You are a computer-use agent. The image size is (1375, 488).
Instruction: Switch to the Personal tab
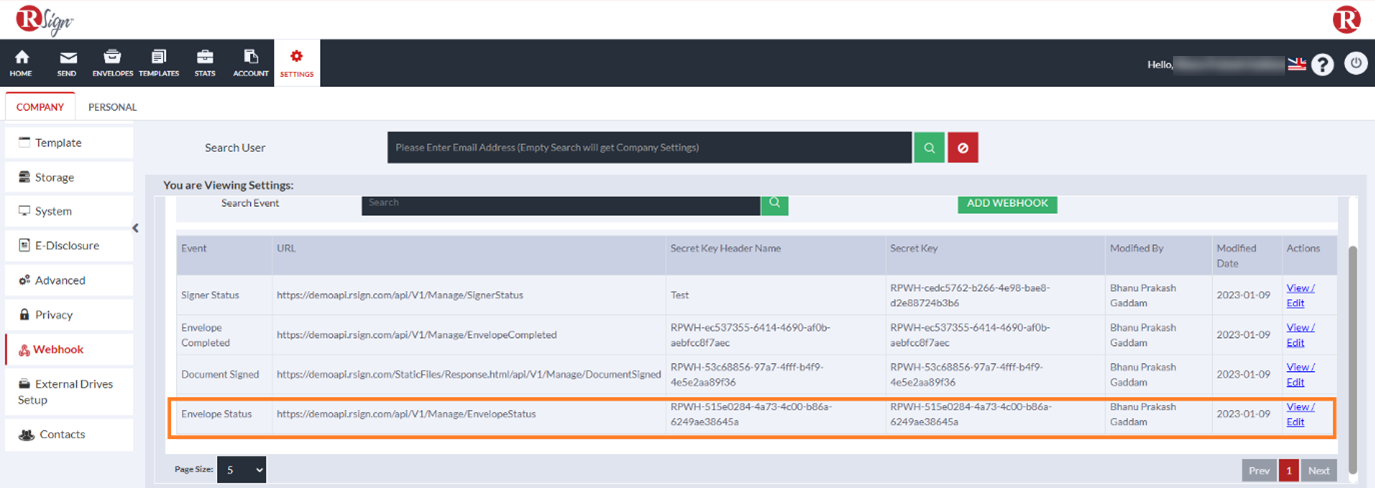pyautogui.click(x=112, y=106)
